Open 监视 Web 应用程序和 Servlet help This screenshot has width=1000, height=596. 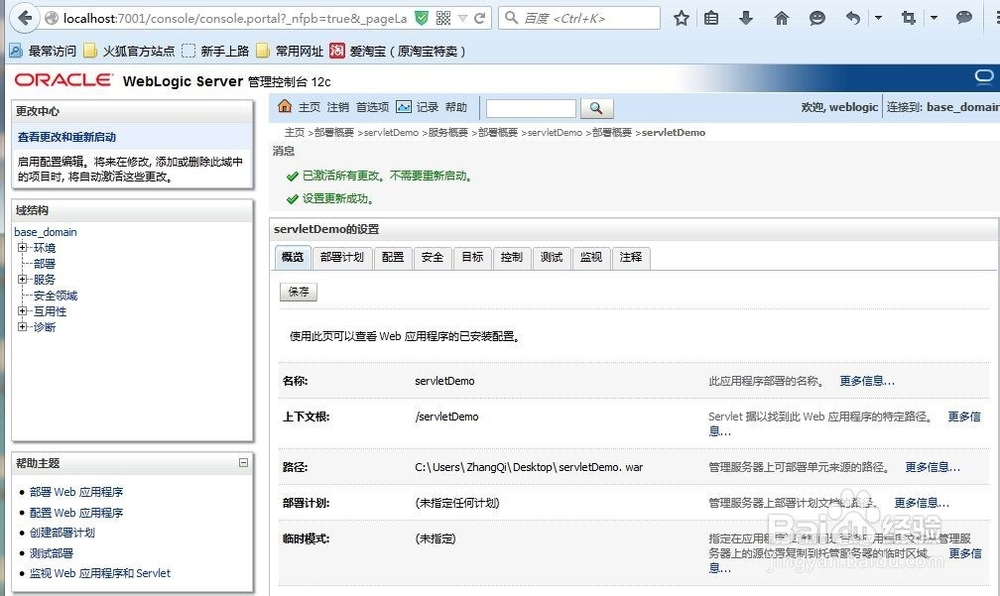coord(100,573)
